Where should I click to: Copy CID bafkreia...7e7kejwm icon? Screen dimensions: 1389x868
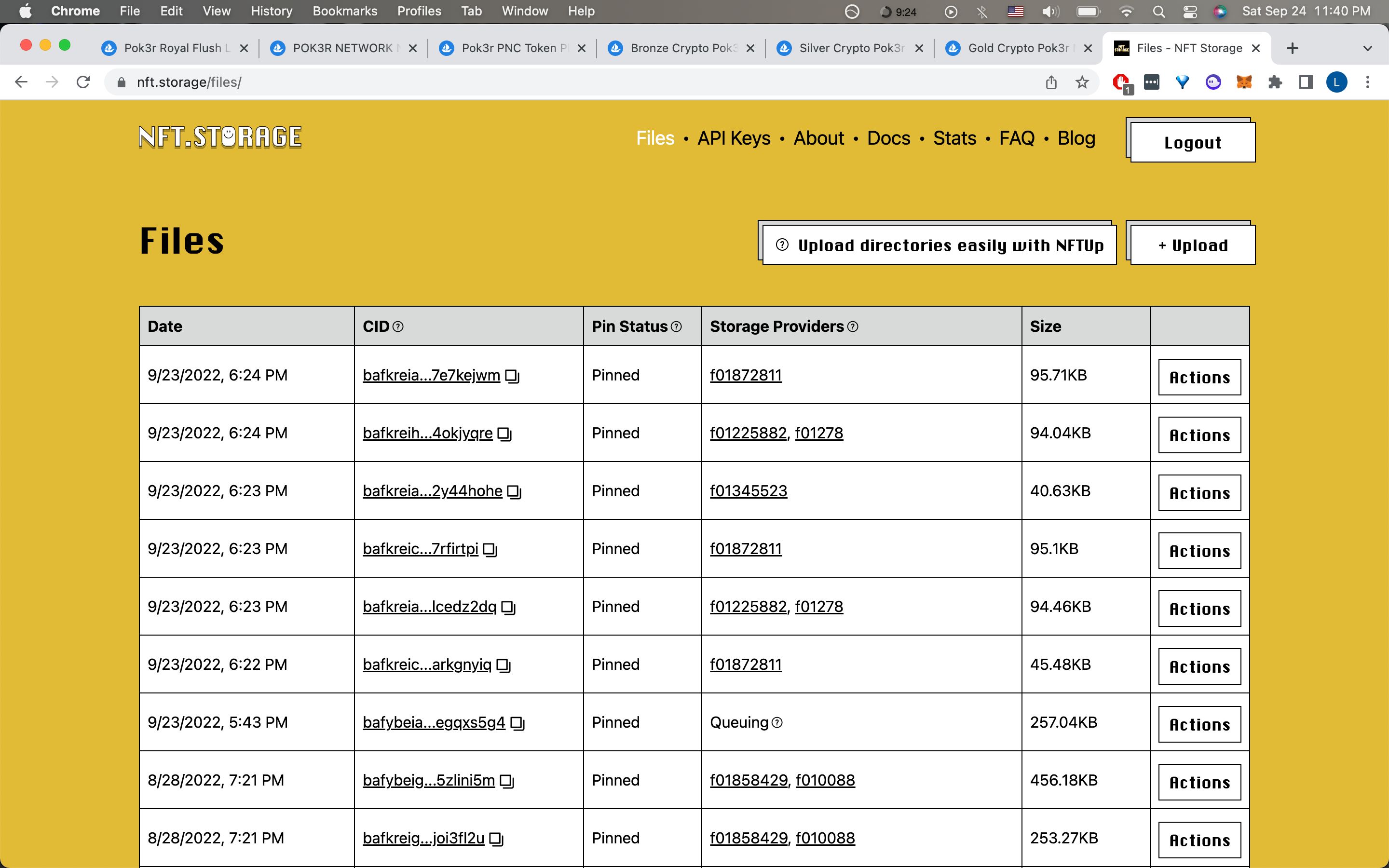click(x=512, y=376)
